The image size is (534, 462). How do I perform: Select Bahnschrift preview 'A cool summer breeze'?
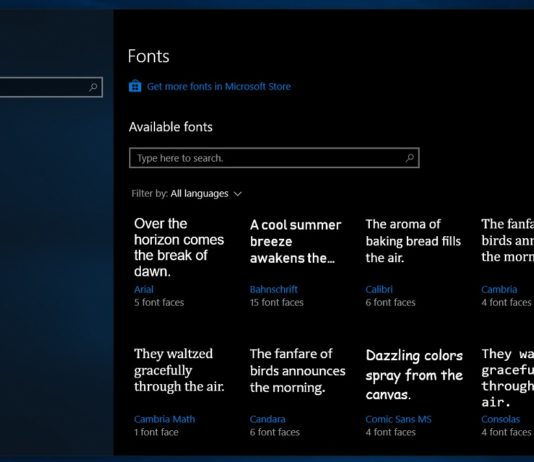point(295,241)
